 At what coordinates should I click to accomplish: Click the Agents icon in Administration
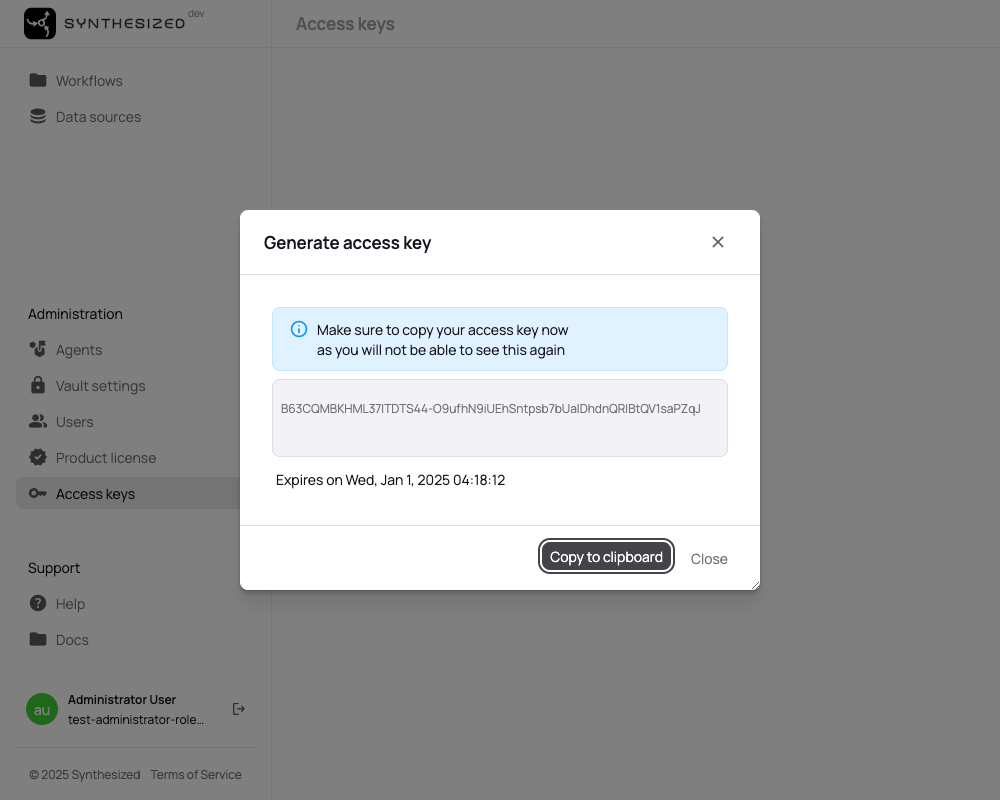click(38, 349)
